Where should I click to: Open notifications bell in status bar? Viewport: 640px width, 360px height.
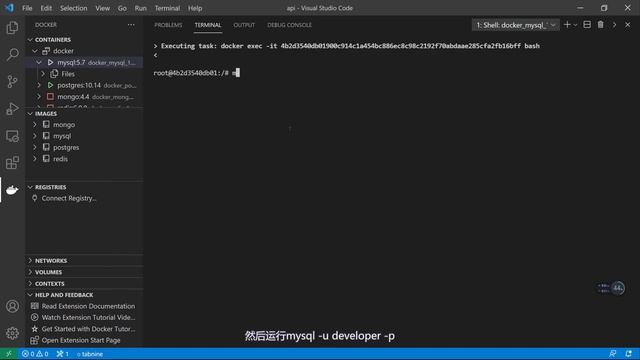click(629, 354)
